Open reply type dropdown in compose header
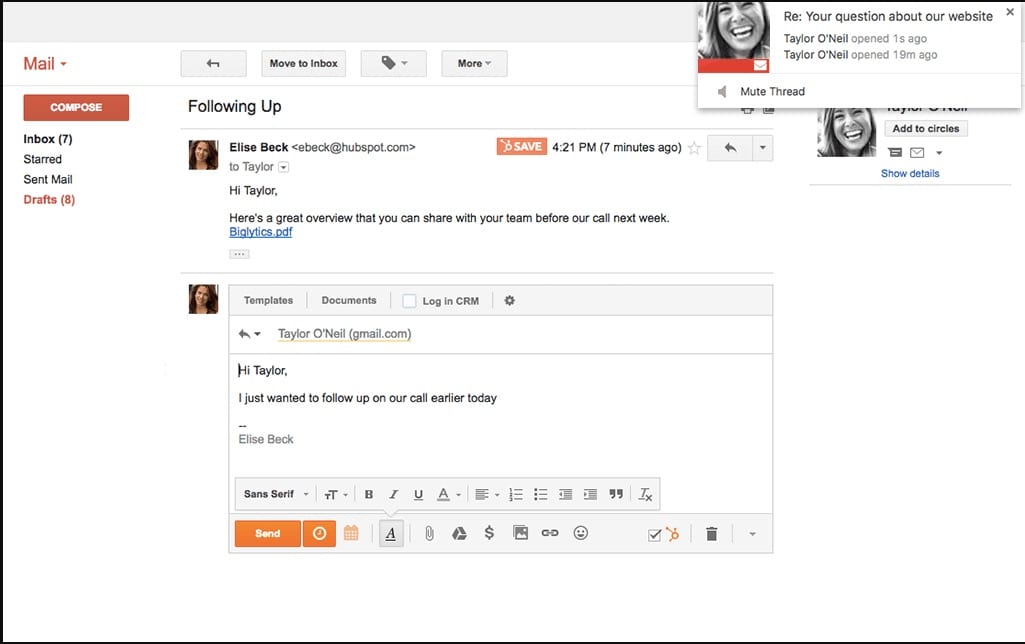Screen dimensions: 1025x644 click(x=249, y=334)
